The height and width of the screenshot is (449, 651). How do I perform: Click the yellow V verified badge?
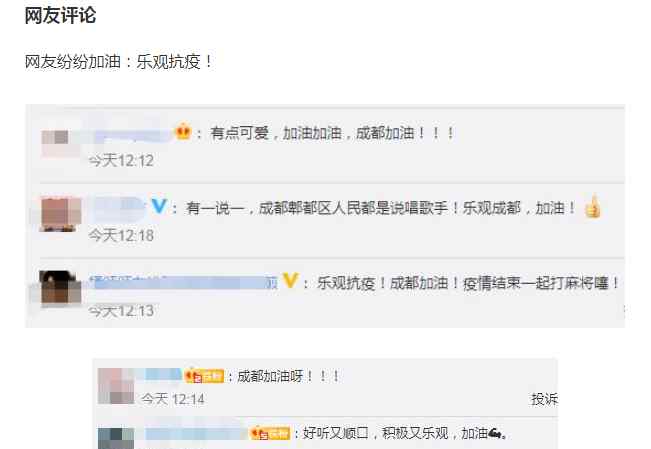[290, 281]
